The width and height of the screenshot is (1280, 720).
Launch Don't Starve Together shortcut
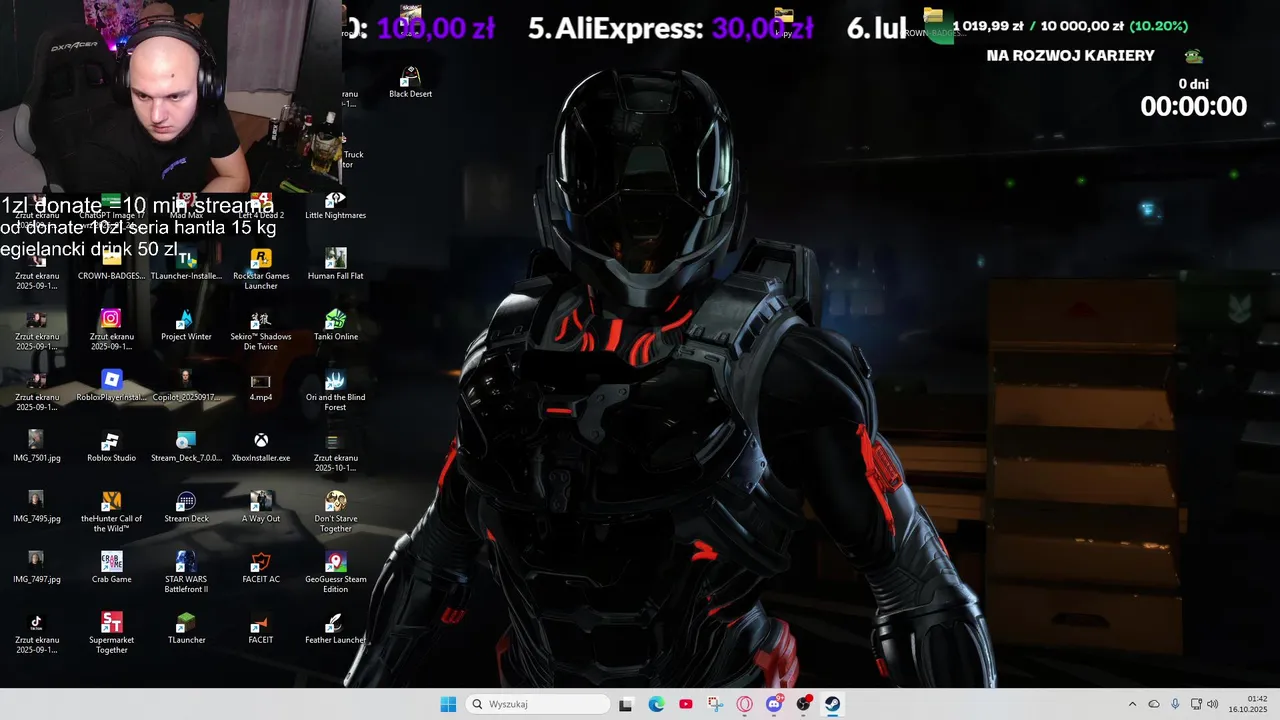[x=335, y=513]
